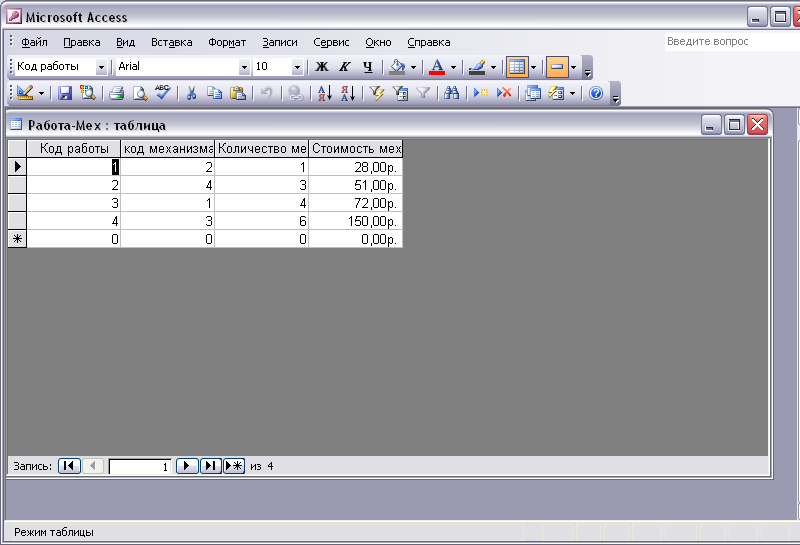Click the line color pencil icon
Viewport: 800px width, 545px height.
pyautogui.click(x=477, y=67)
